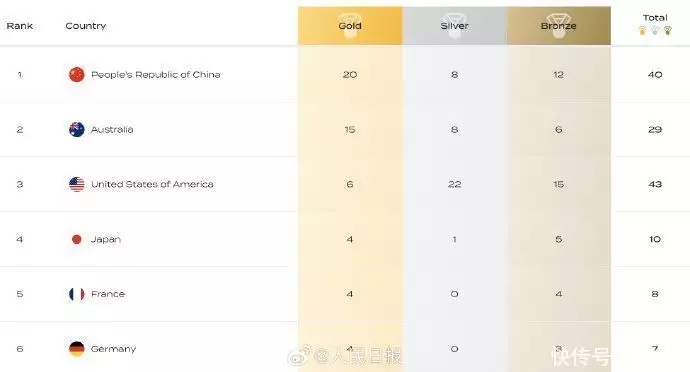Open the Germany country name
The width and height of the screenshot is (690, 372).
113,349
